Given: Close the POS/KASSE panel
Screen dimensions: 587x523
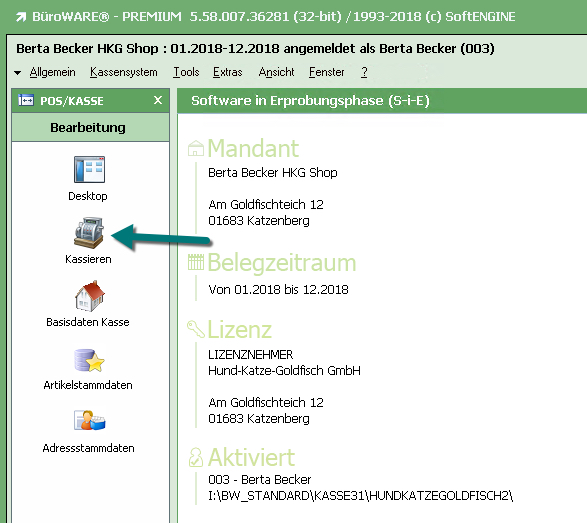Looking at the screenshot, I should [x=158, y=100].
